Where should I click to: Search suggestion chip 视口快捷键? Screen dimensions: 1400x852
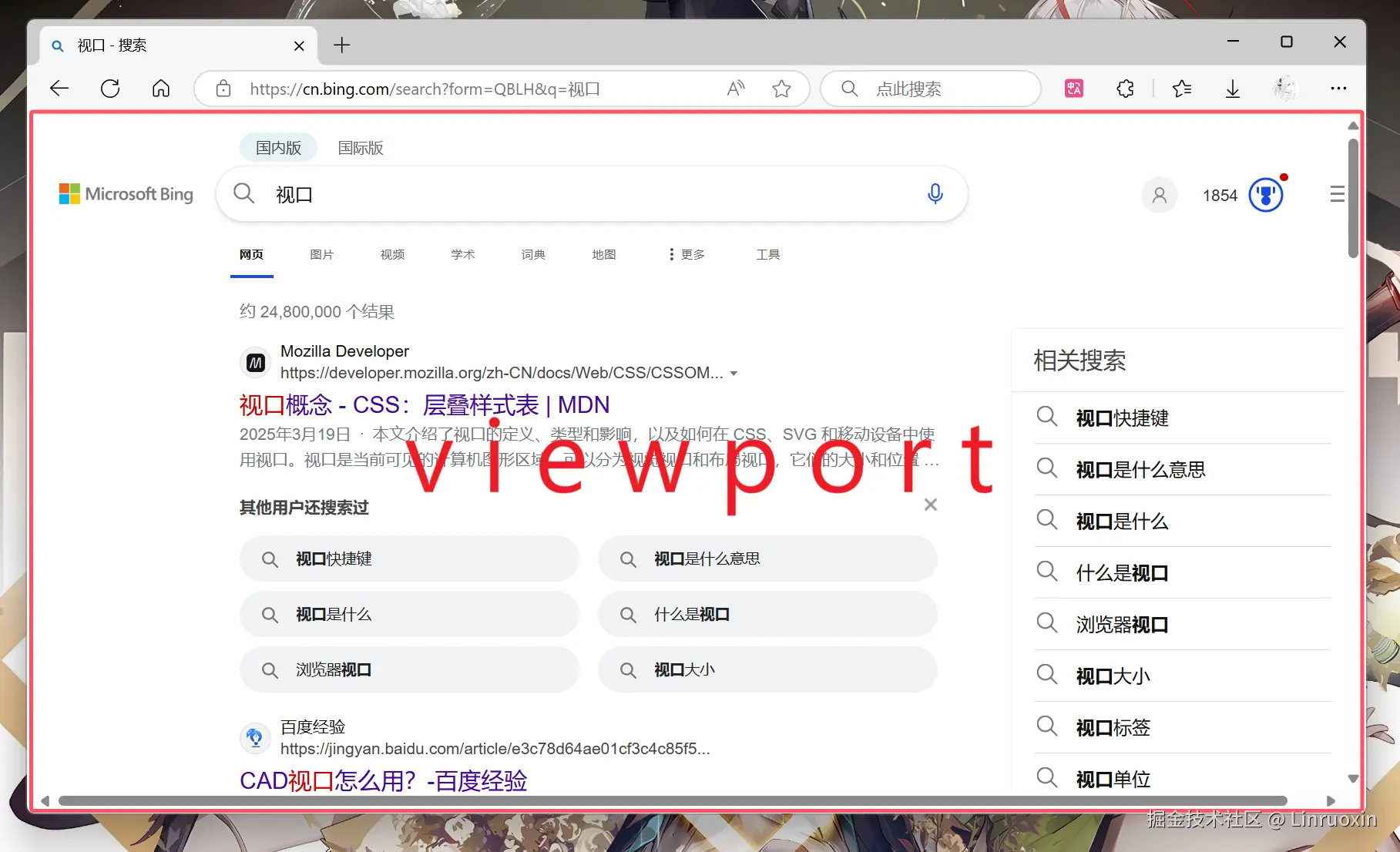click(409, 559)
